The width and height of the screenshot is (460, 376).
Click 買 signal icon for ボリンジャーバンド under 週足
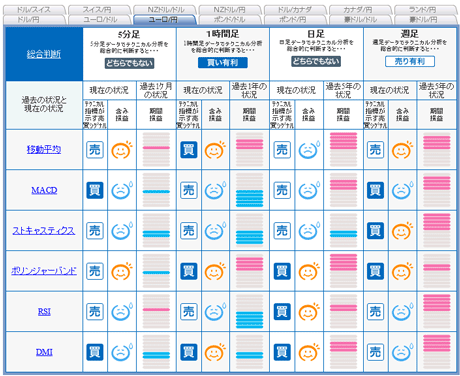point(375,271)
